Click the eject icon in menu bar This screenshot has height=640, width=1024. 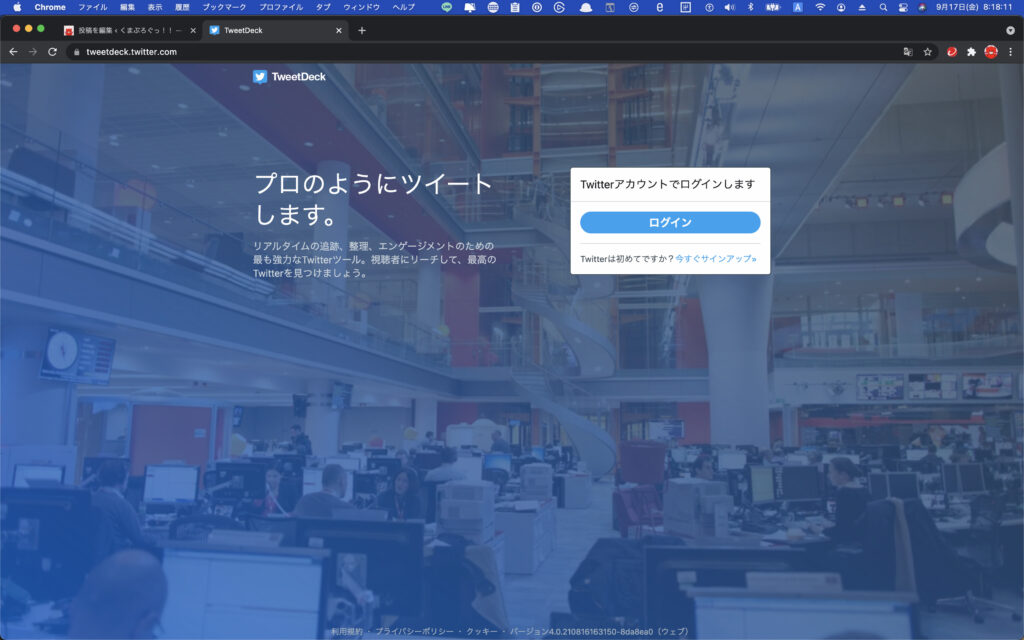862,7
